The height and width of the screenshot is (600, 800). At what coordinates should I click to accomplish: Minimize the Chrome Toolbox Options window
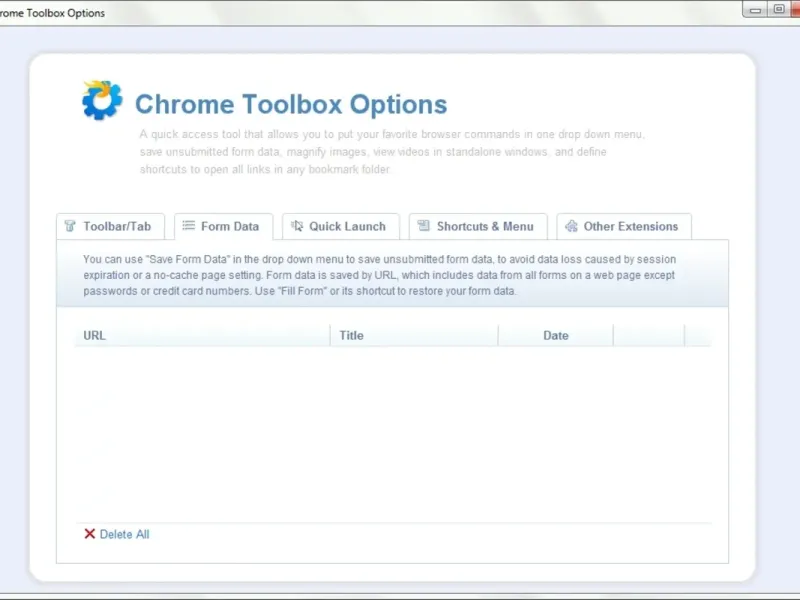pyautogui.click(x=756, y=10)
